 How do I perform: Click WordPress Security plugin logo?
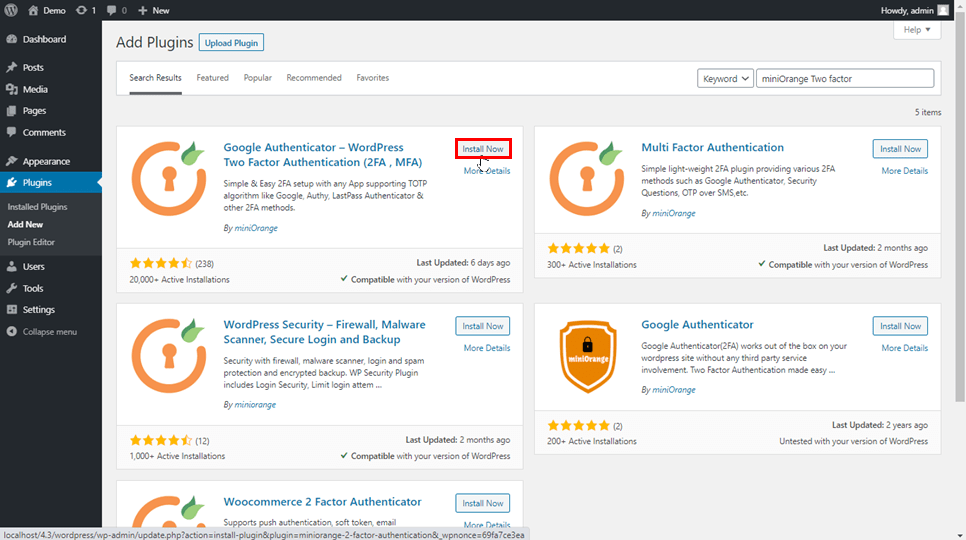169,356
